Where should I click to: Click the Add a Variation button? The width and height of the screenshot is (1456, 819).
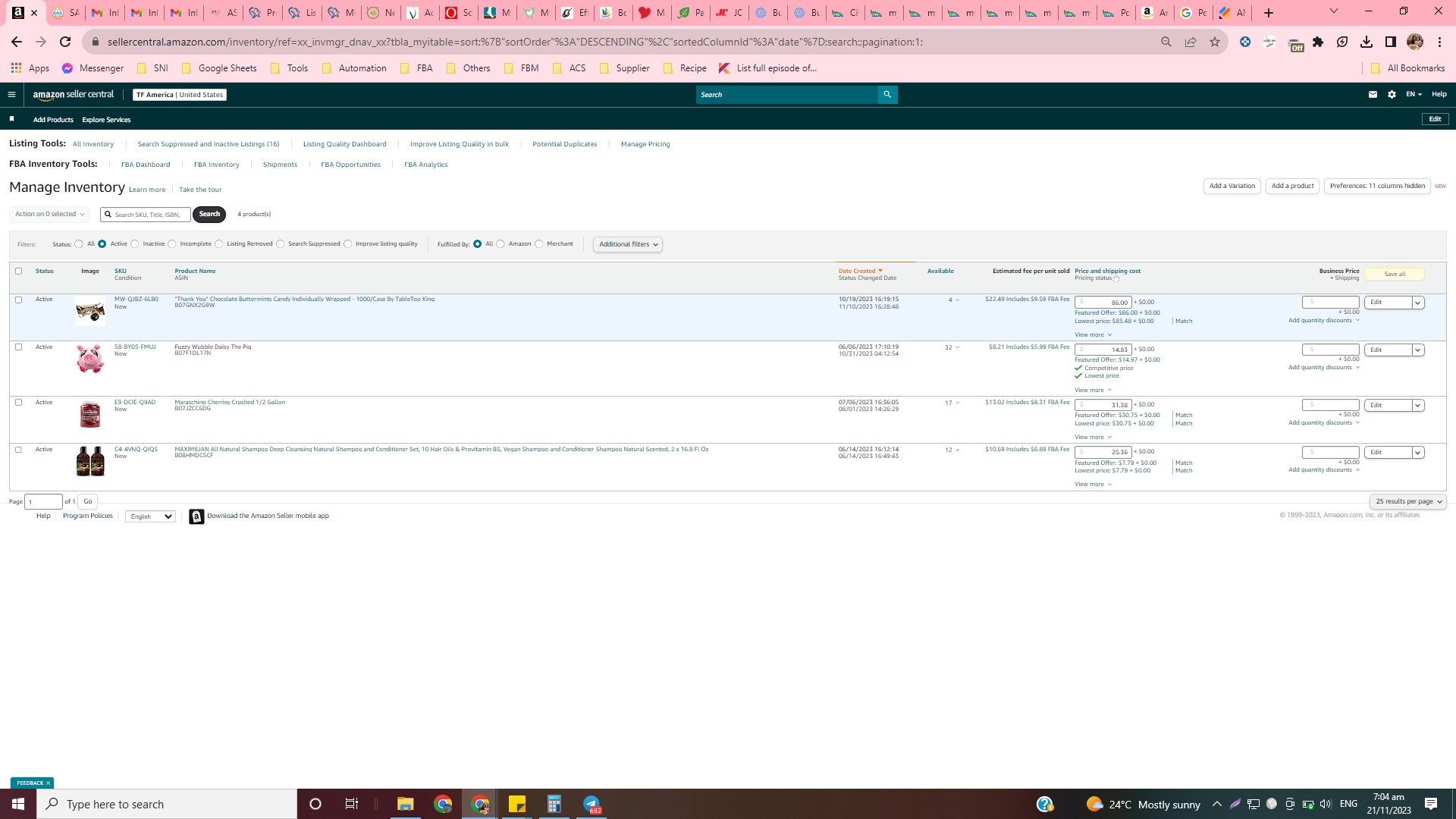1232,186
